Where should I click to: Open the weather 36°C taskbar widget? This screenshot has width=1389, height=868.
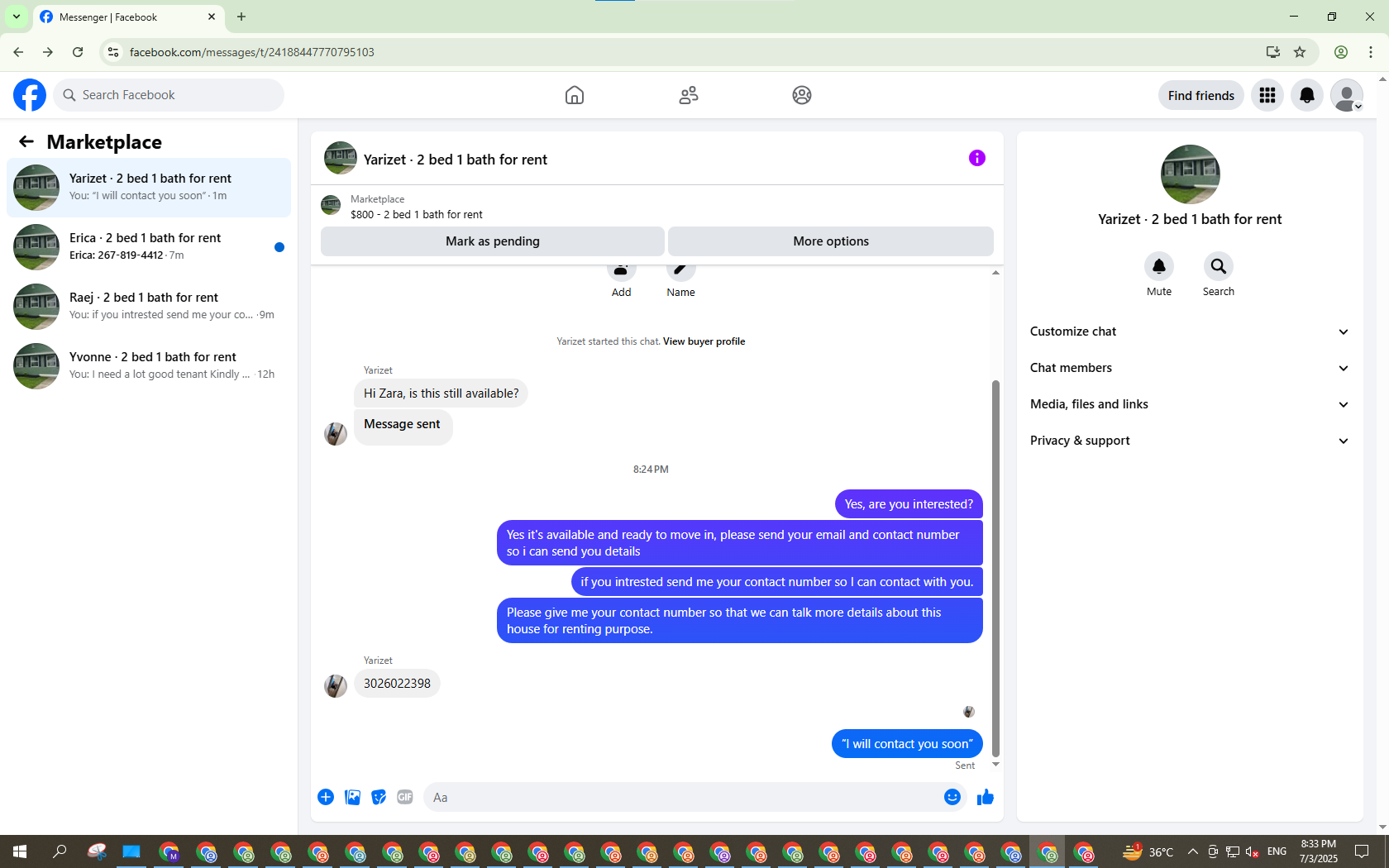click(1148, 851)
